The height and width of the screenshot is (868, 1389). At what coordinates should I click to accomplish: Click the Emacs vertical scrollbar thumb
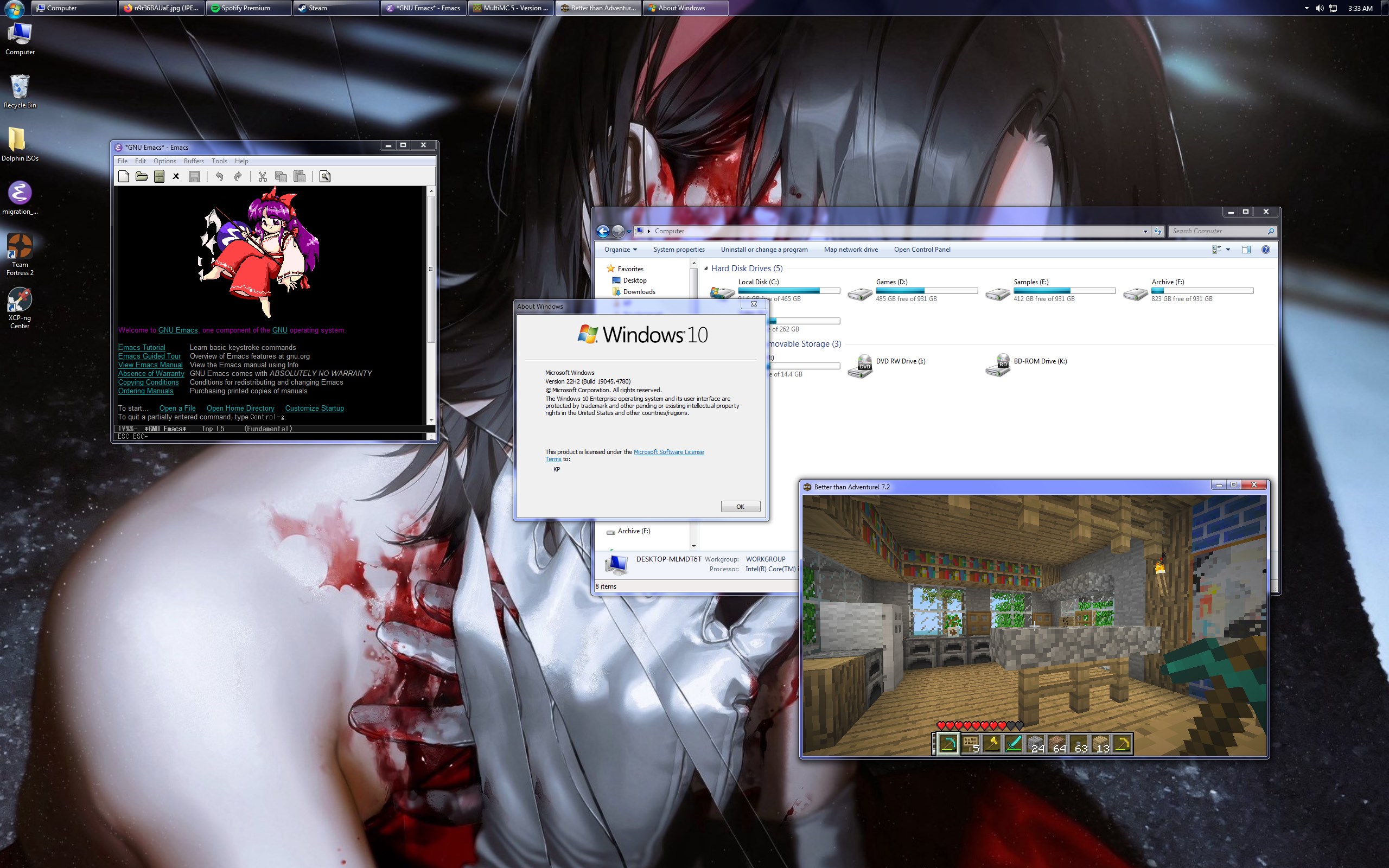[430, 269]
